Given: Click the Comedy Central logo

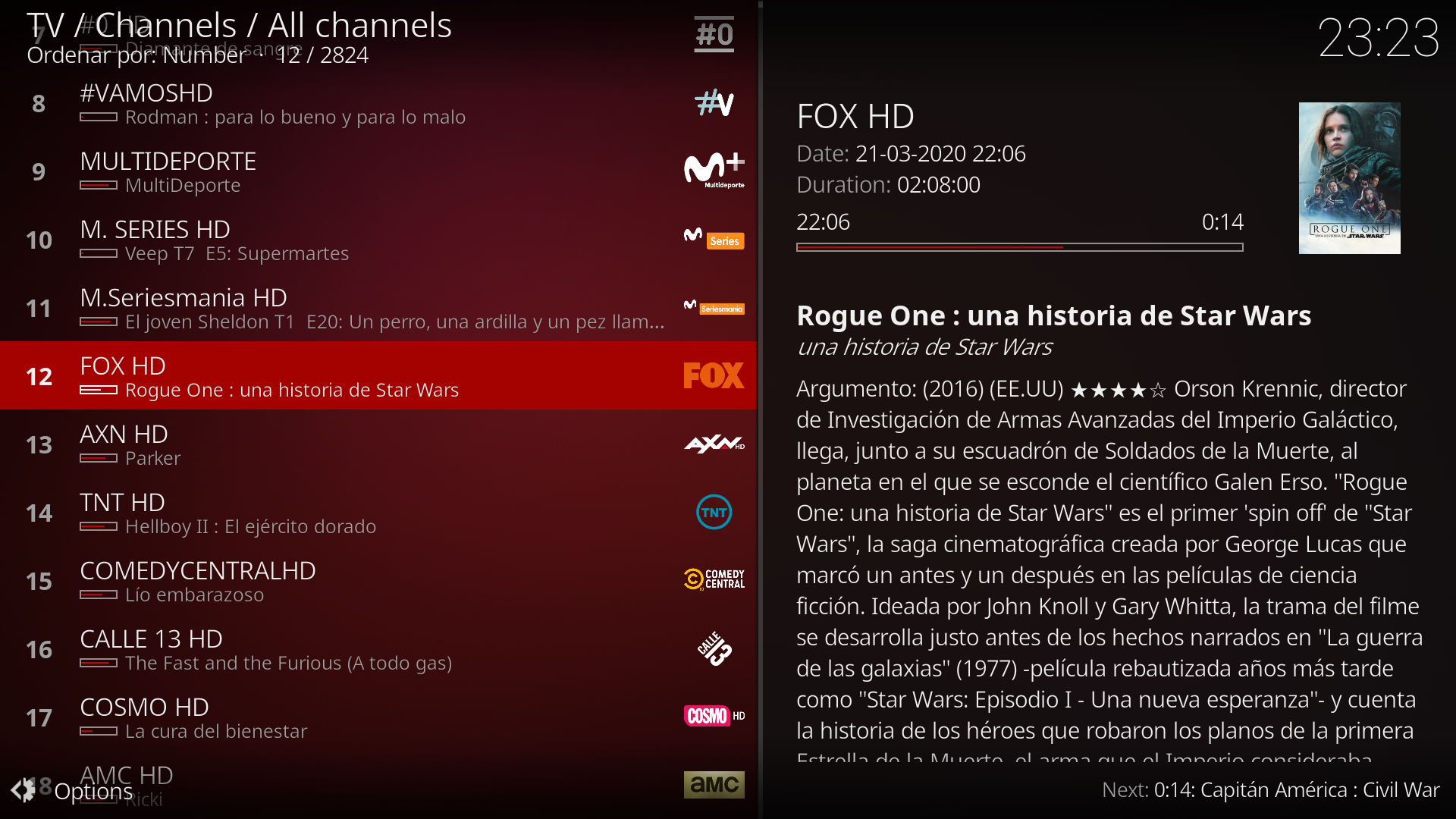Looking at the screenshot, I should (x=714, y=579).
